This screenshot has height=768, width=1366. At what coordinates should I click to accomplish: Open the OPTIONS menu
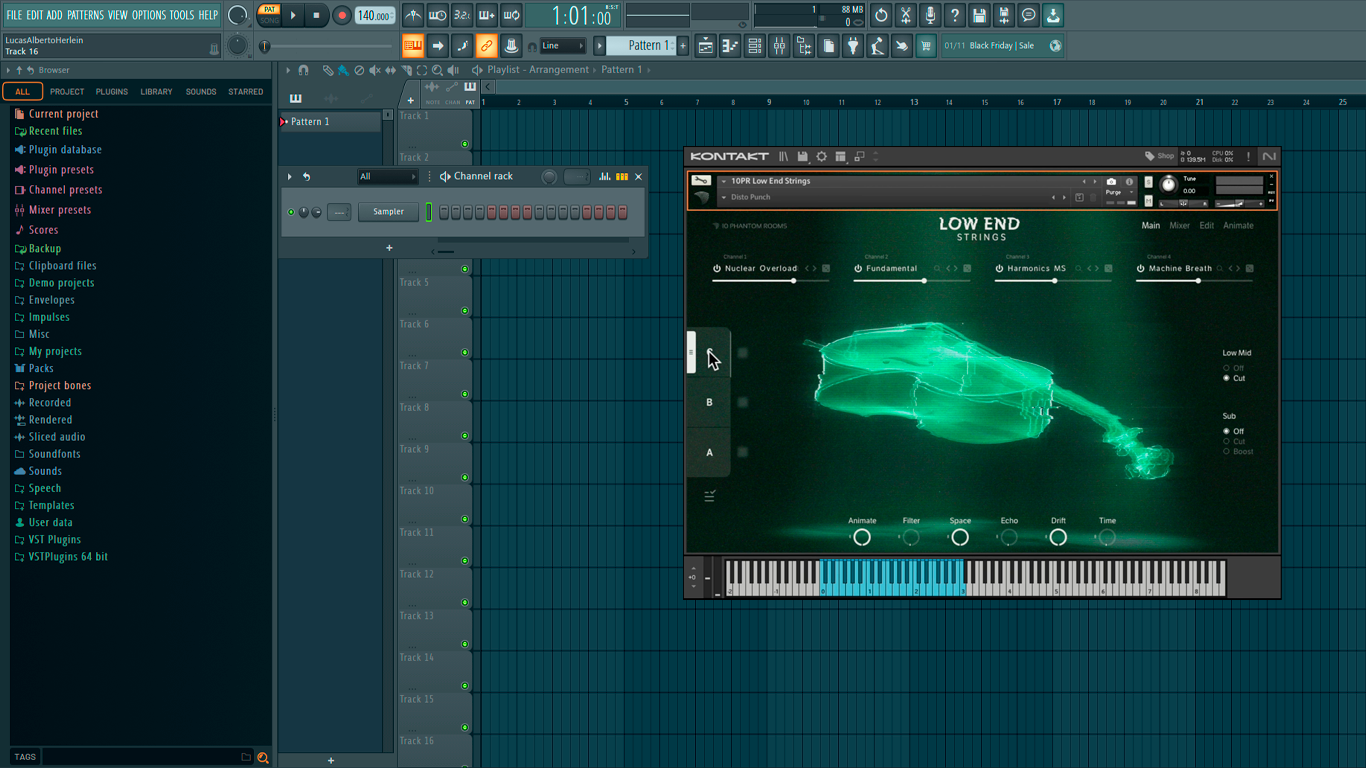(x=149, y=15)
